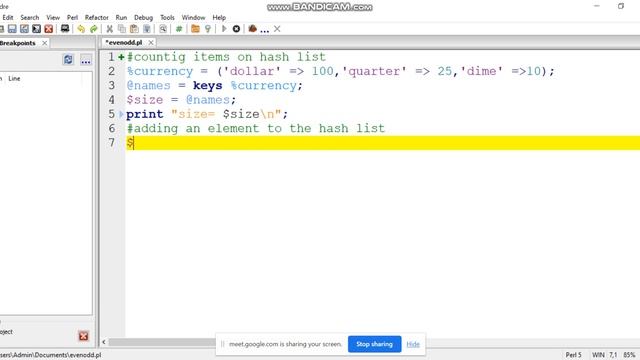Click the gray X at toolbar end
This screenshot has width=640, height=360.
(277, 29)
